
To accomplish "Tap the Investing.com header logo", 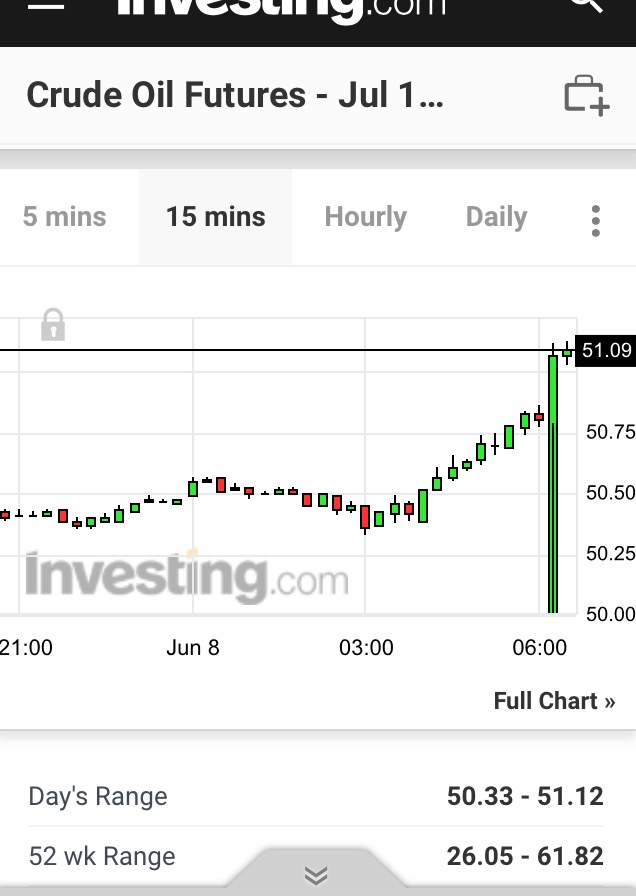I will point(280,8).
